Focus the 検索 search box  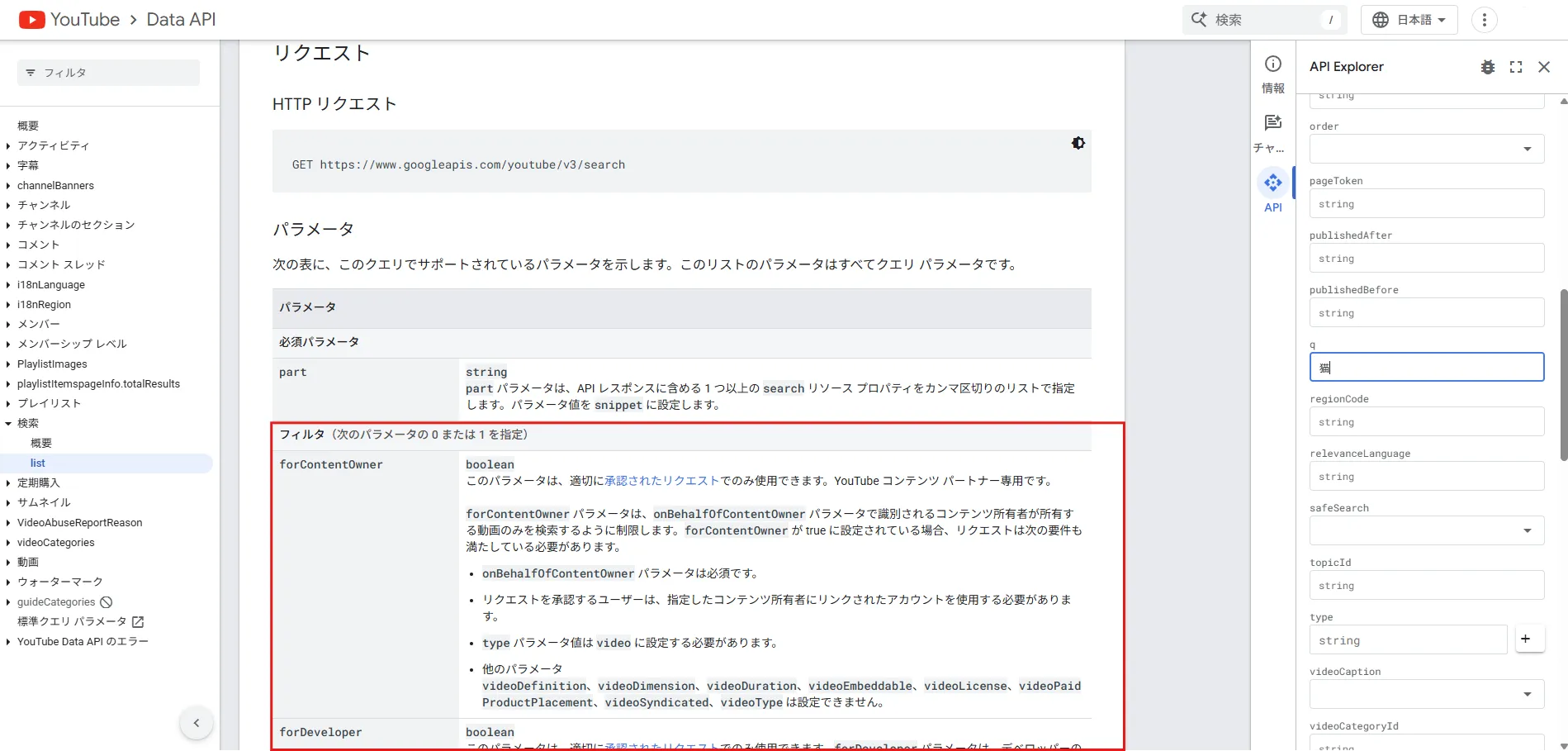1265,20
